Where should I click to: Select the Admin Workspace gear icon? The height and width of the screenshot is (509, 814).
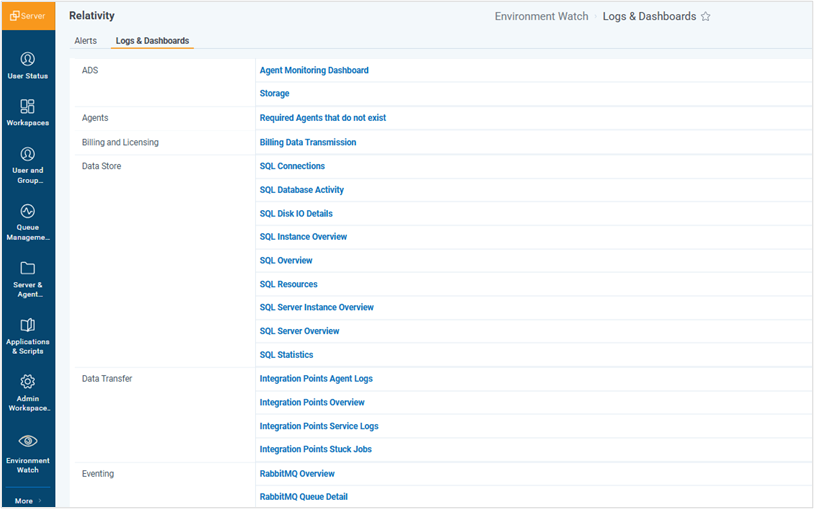point(28,382)
